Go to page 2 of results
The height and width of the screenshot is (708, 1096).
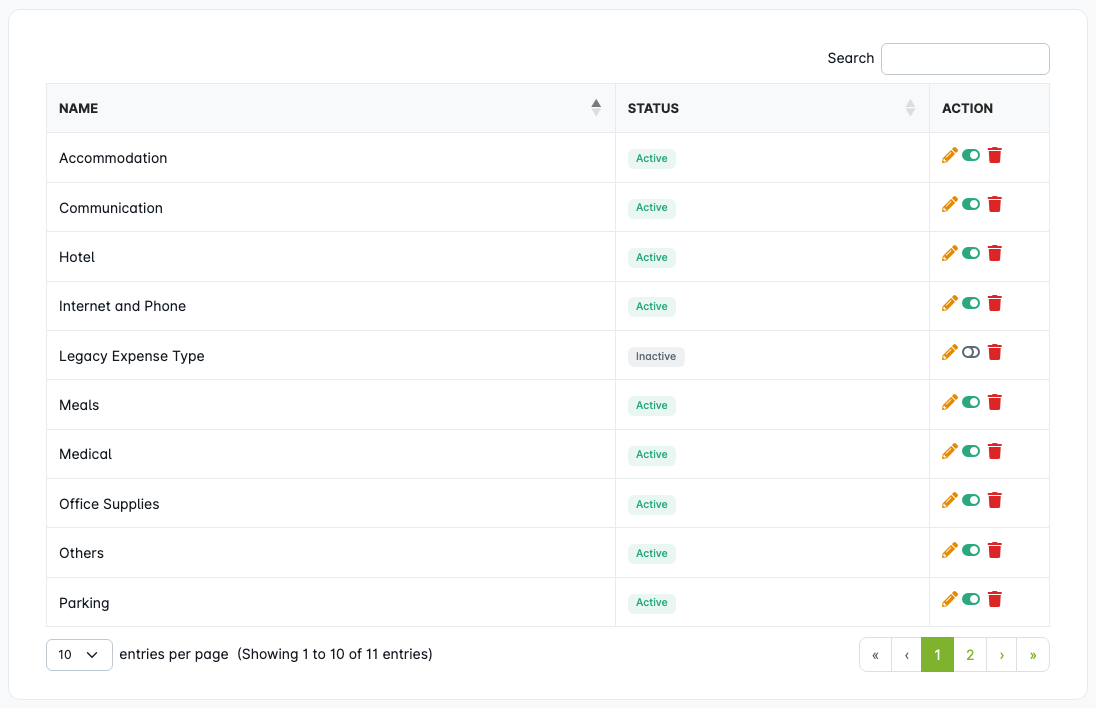(x=970, y=655)
